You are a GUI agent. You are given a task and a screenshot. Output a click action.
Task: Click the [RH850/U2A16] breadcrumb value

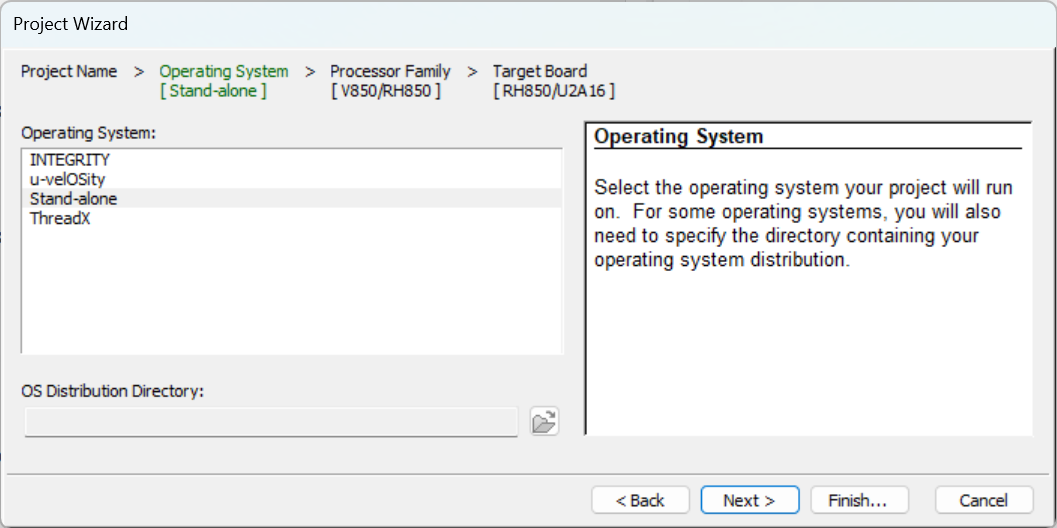pyautogui.click(x=554, y=91)
